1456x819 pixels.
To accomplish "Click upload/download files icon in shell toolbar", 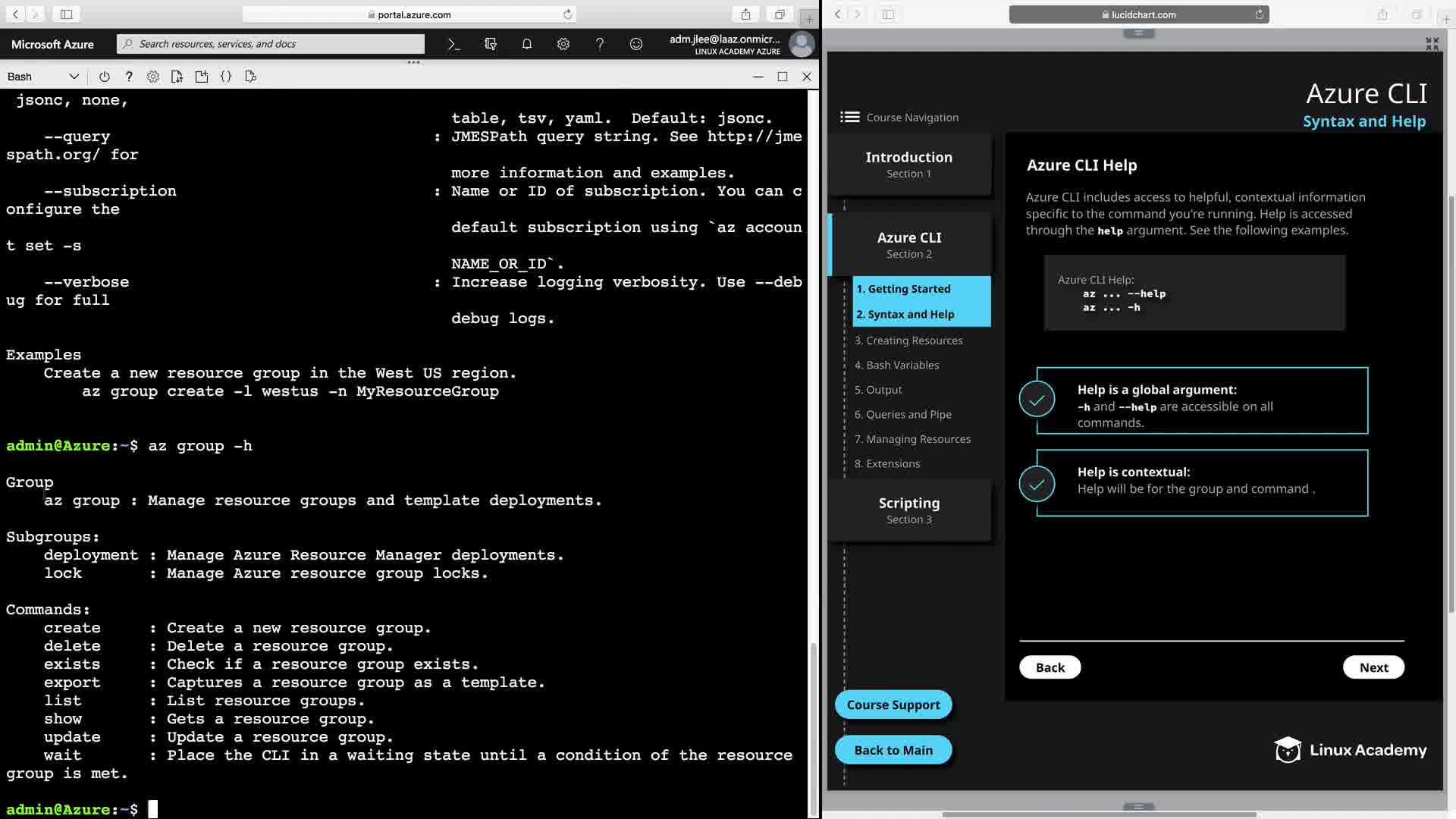I will pyautogui.click(x=177, y=77).
